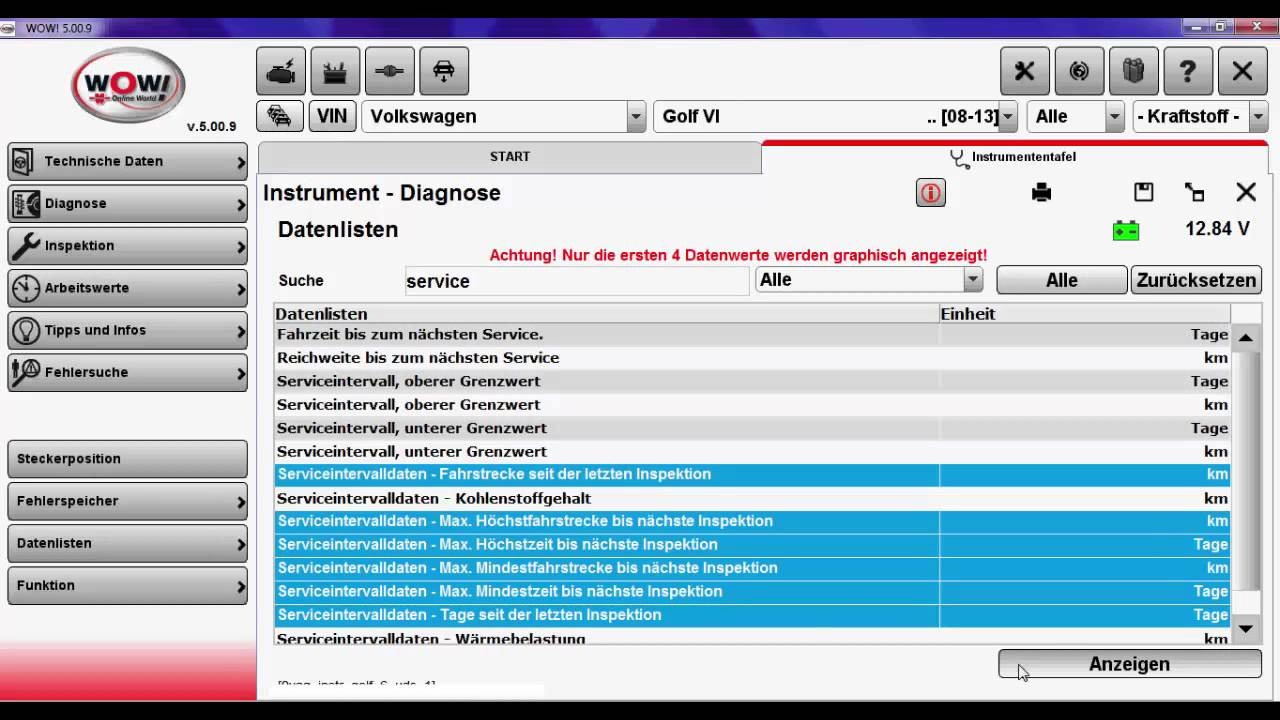
Task: Click the gift box icon in top toolbar
Action: click(1133, 71)
